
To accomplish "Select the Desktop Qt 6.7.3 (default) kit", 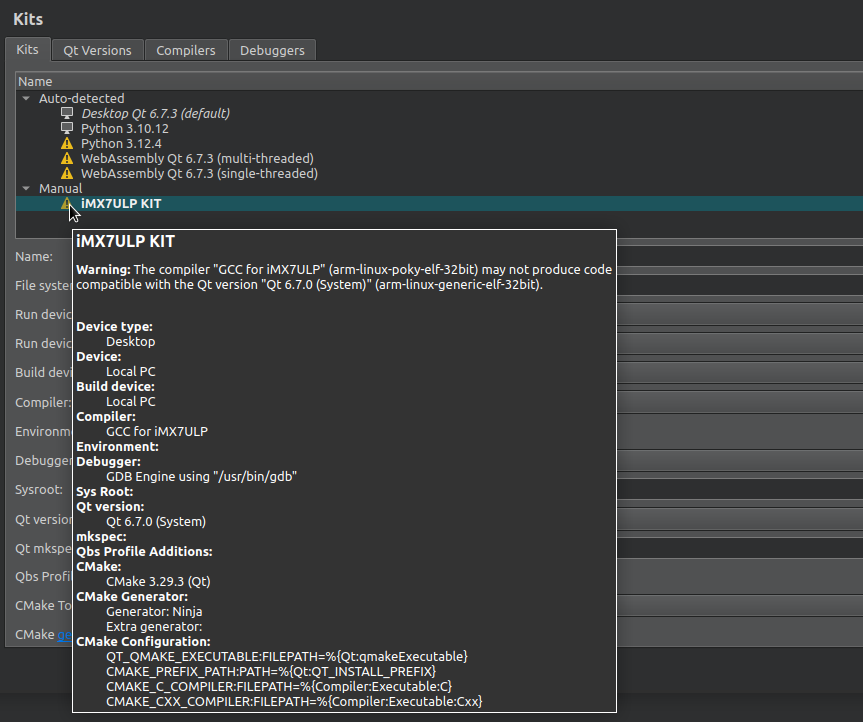I will 155,113.
